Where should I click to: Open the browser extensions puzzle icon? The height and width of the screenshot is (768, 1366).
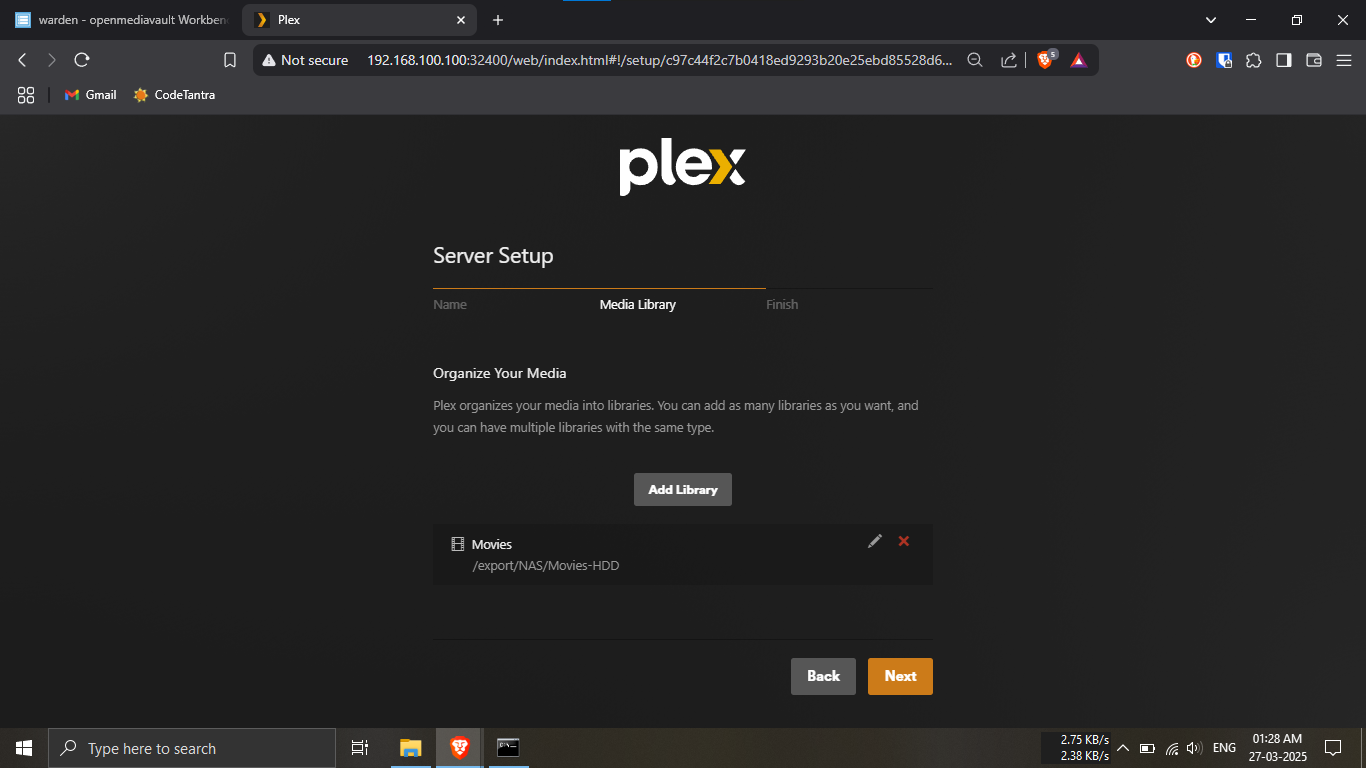1253,60
